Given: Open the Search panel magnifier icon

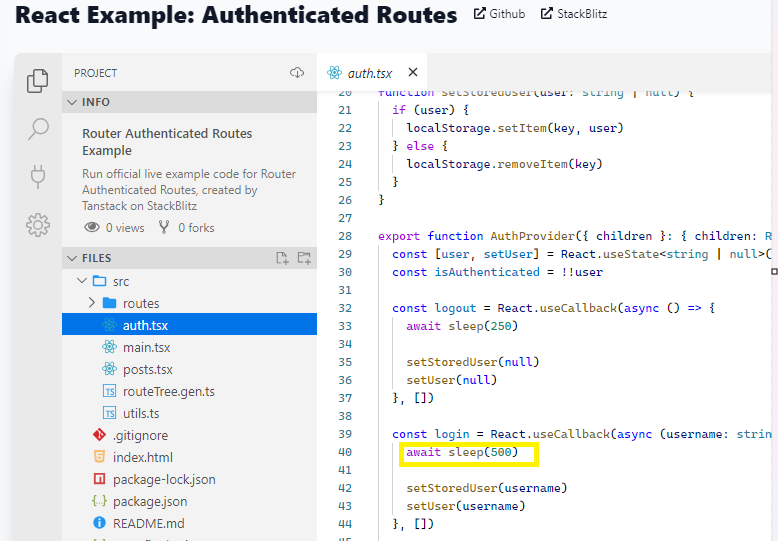Looking at the screenshot, I should coord(38,129).
